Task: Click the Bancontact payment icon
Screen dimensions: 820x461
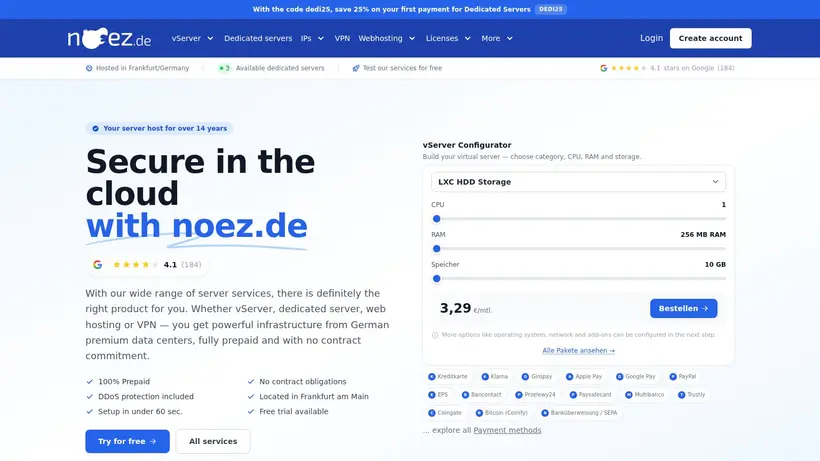Action: tap(465, 395)
